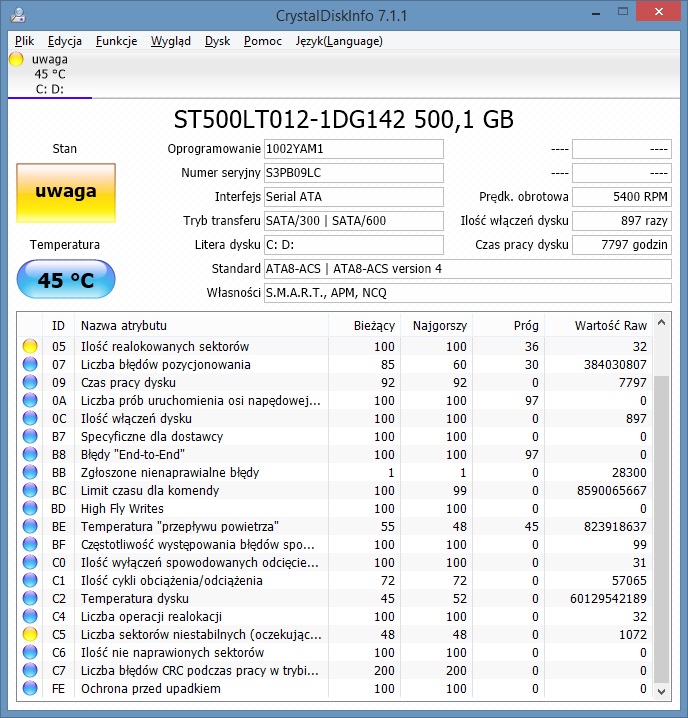Image resolution: width=688 pixels, height=718 pixels.
Task: Click the yellow uwaga health status button
Action: [x=66, y=193]
